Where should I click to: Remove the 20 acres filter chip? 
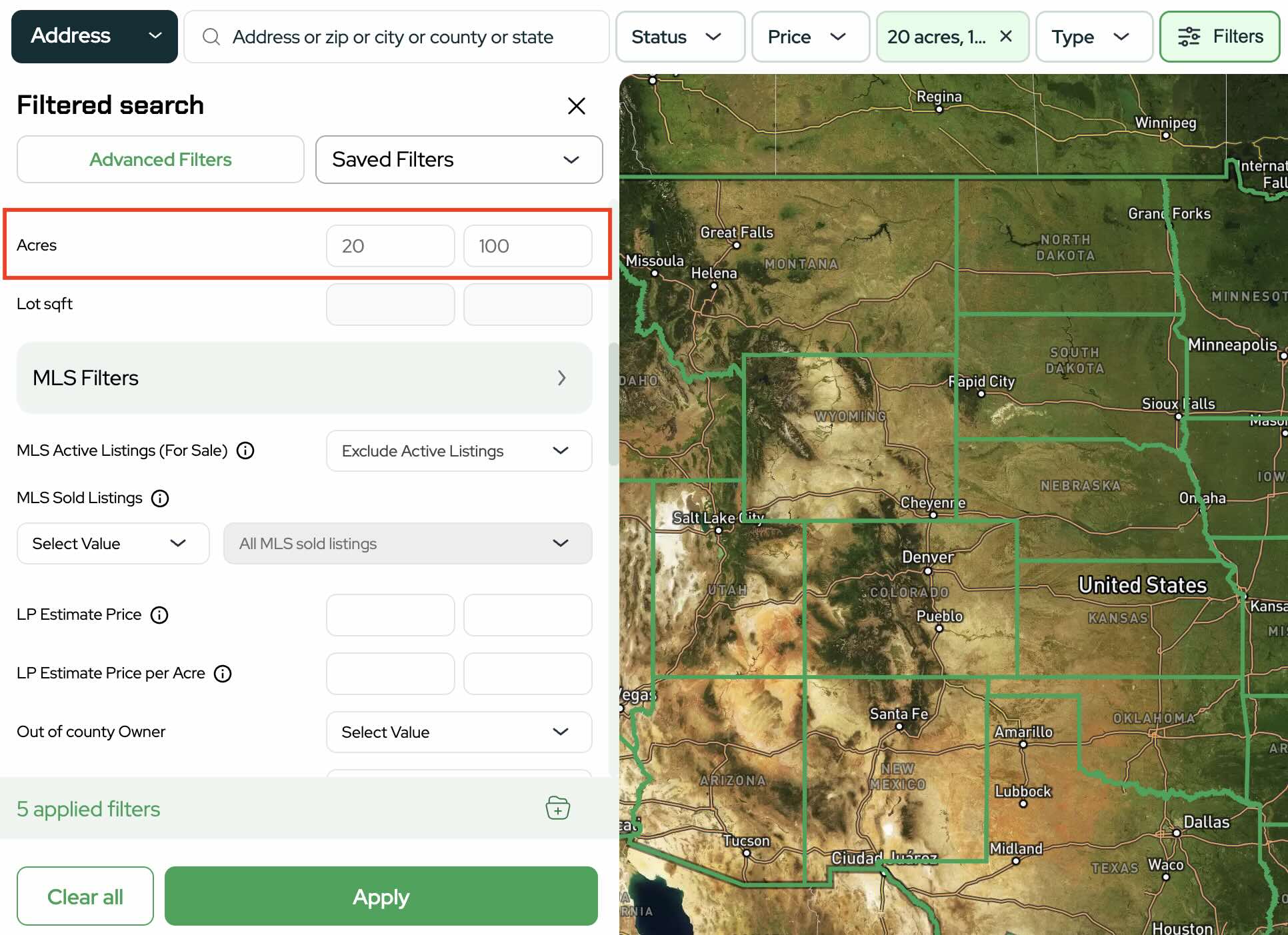tap(1006, 36)
